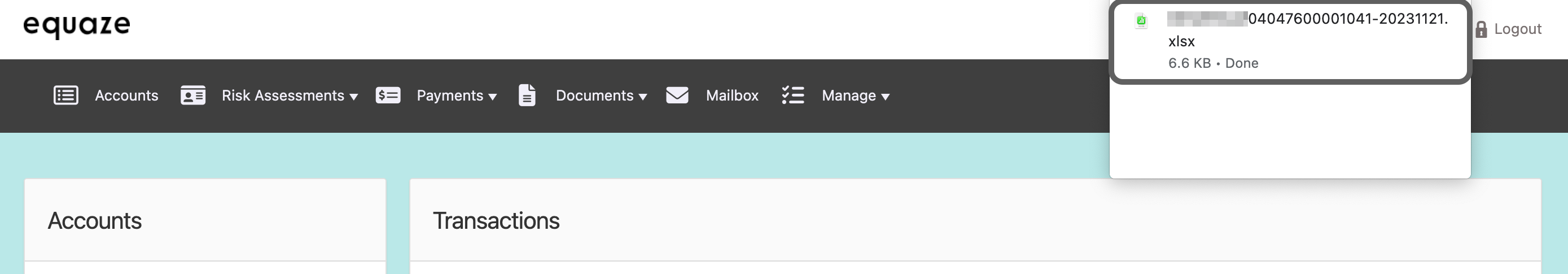Screen dimensions: 1568x274
Task: Select the Payments menu label
Action: (449, 95)
